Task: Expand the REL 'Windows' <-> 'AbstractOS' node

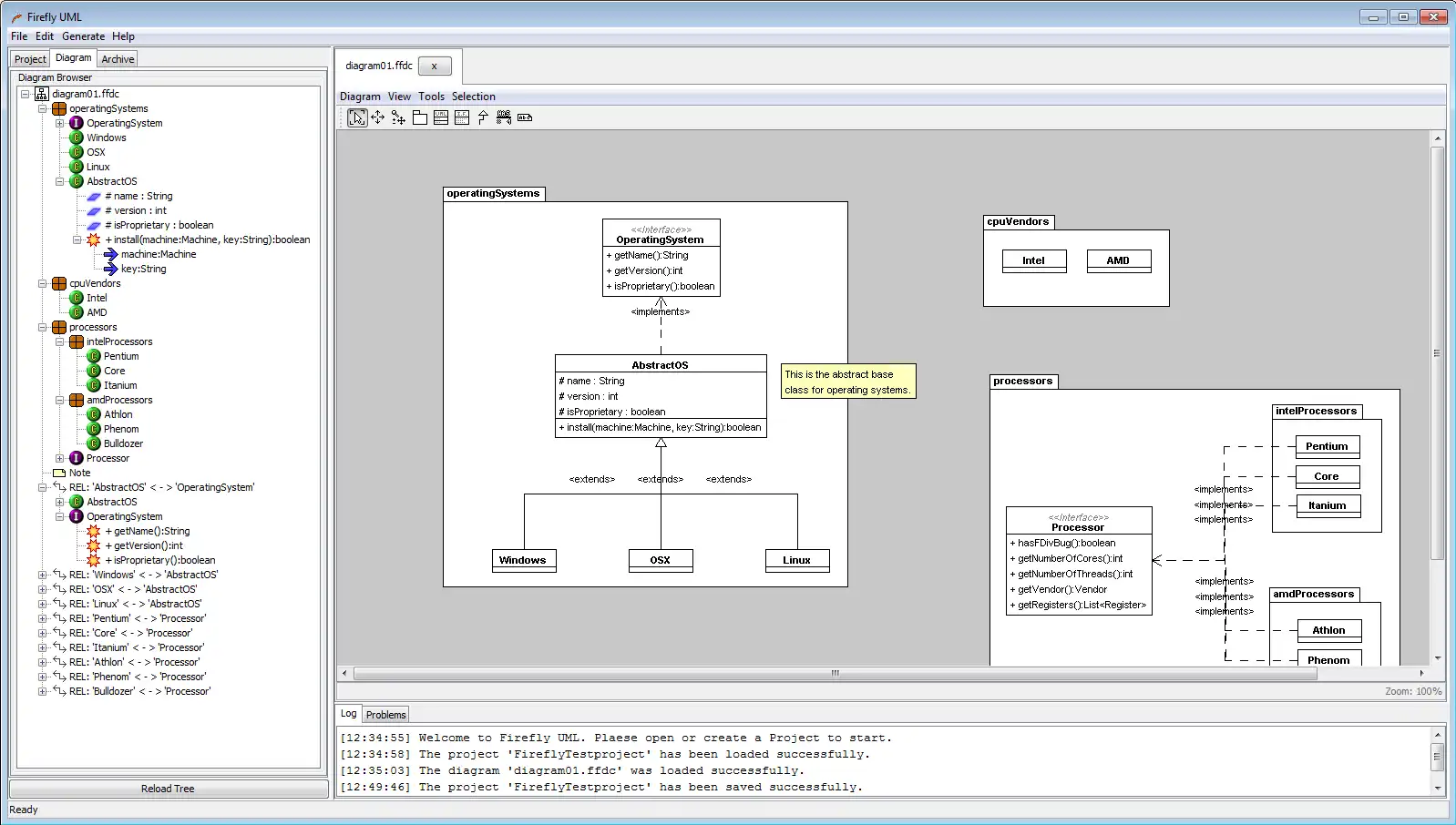Action: coord(42,575)
